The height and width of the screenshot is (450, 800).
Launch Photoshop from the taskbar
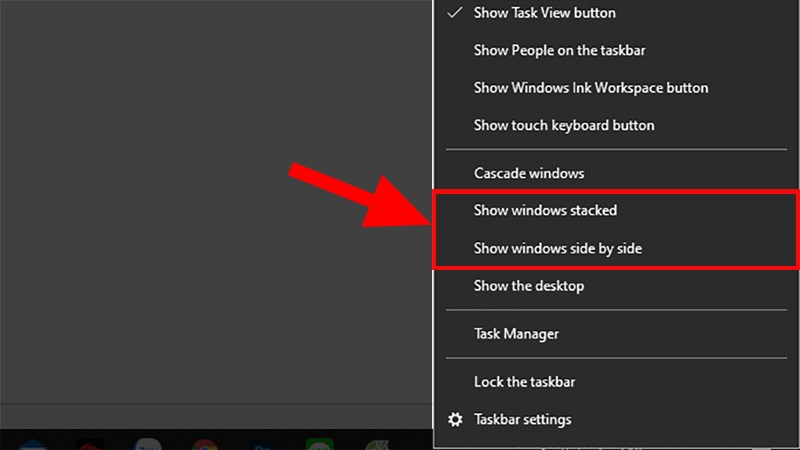point(262,445)
